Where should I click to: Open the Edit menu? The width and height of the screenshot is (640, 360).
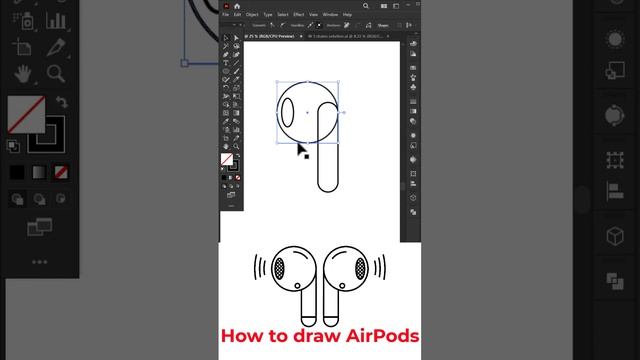[237, 15]
